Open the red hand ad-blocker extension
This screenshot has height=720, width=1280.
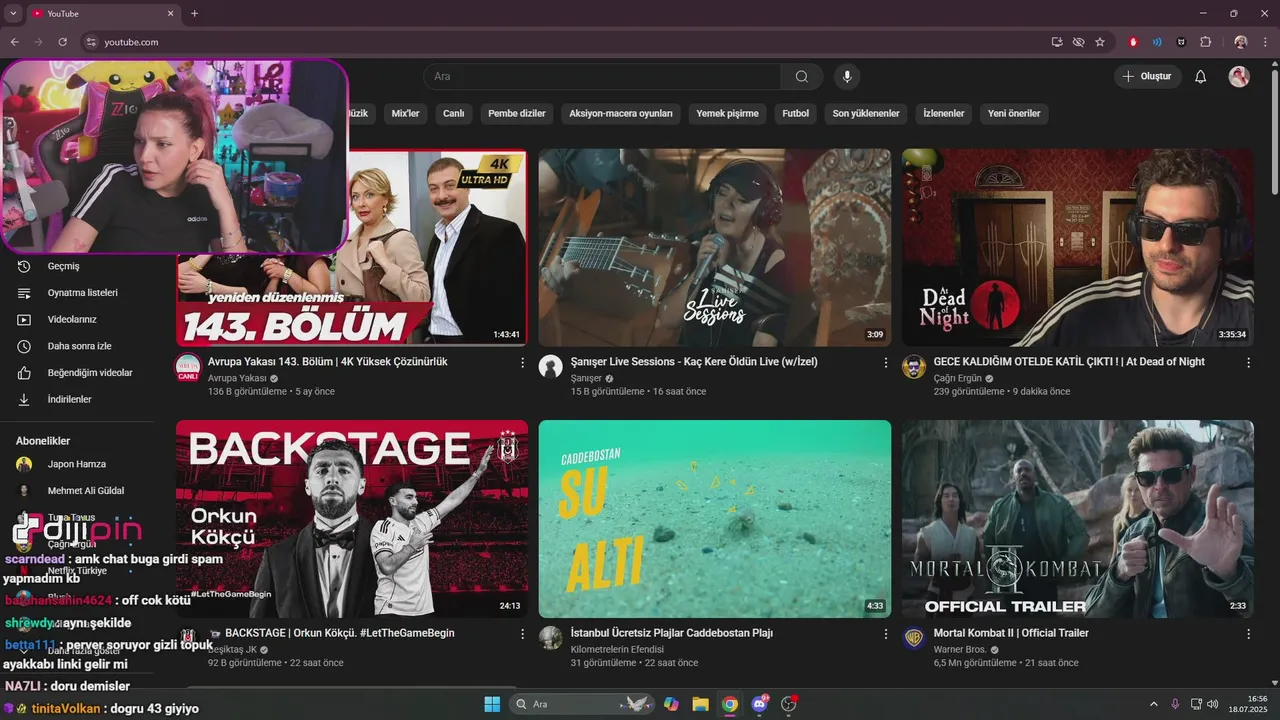pyautogui.click(x=1133, y=42)
